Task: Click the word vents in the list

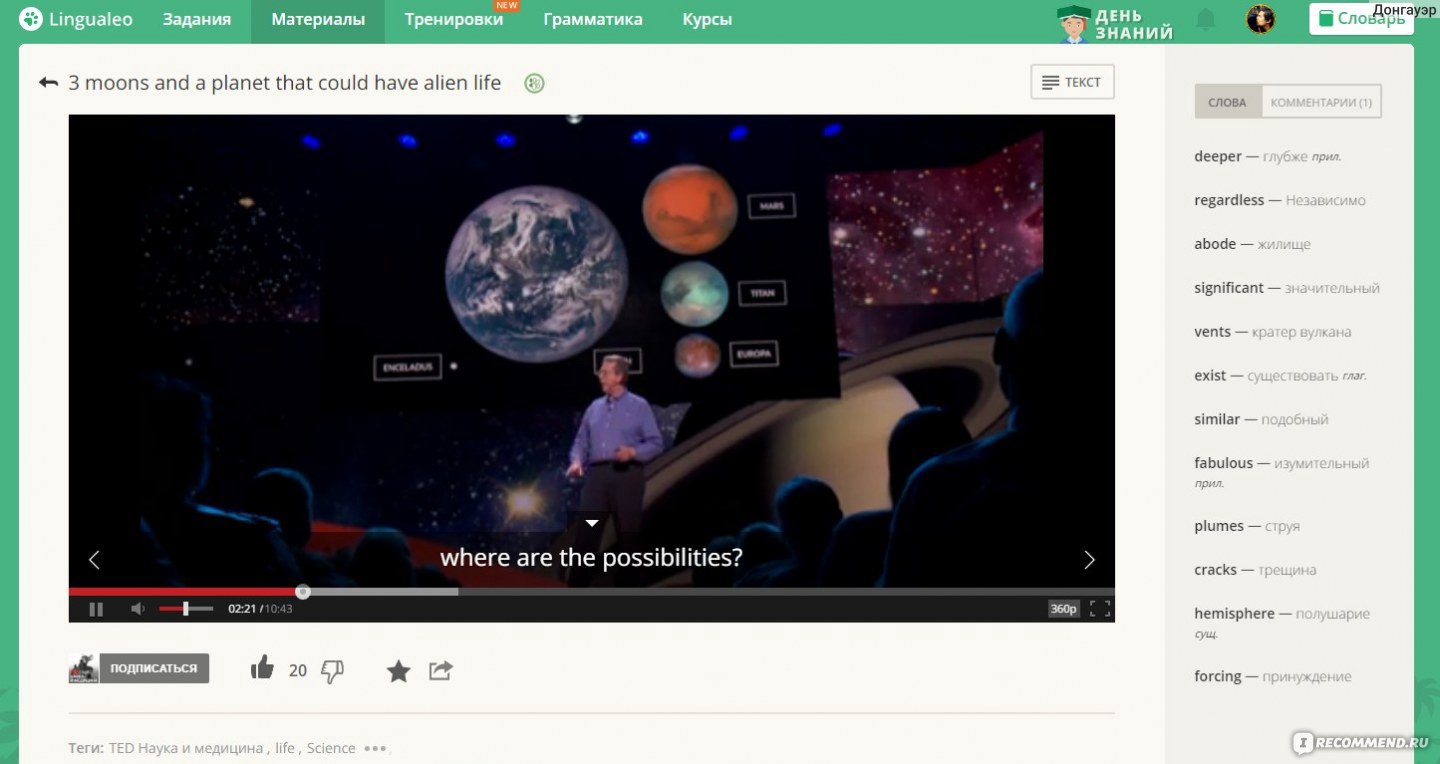Action: coord(1212,332)
